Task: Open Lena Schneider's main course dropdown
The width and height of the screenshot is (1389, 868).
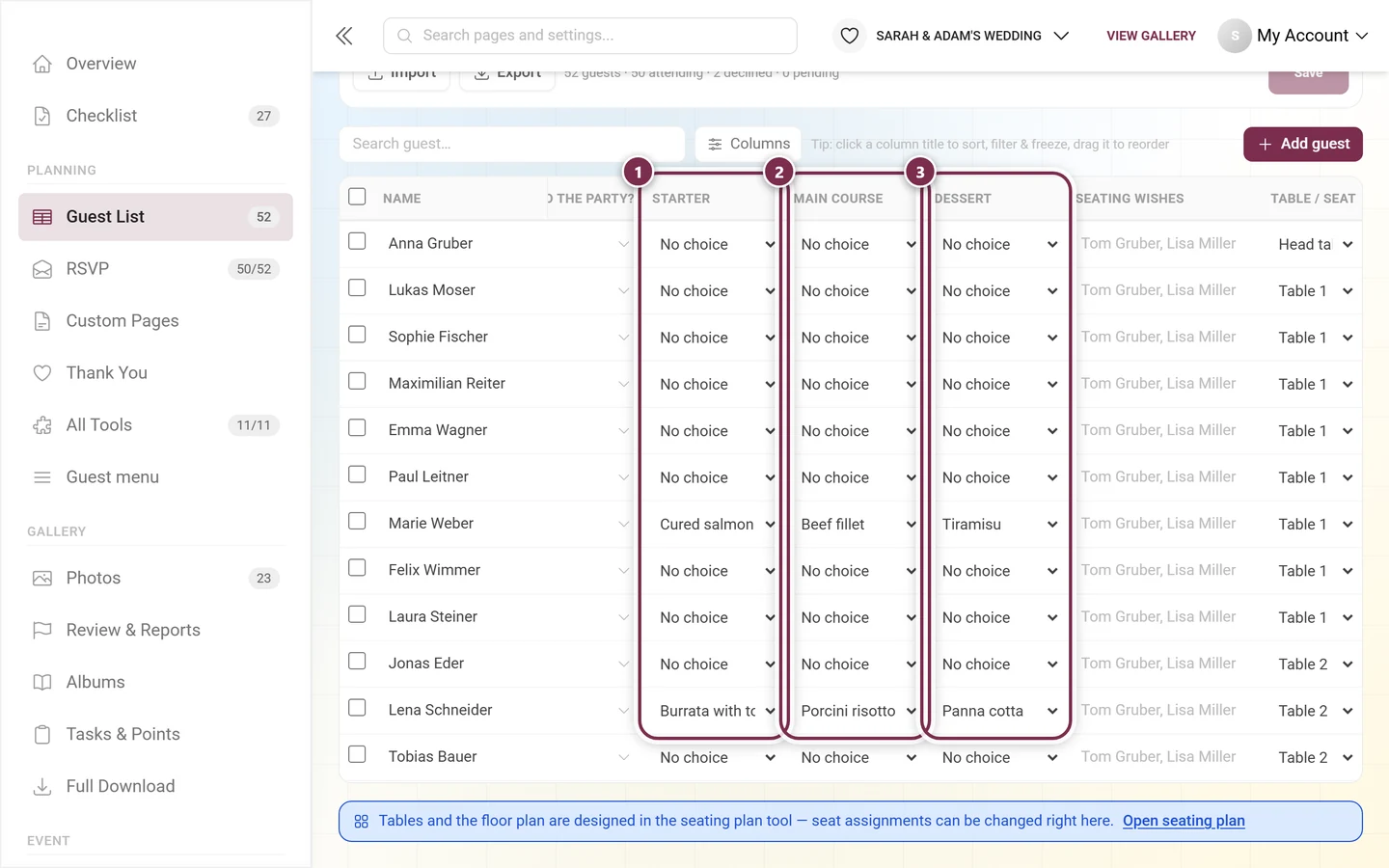Action: tap(858, 712)
